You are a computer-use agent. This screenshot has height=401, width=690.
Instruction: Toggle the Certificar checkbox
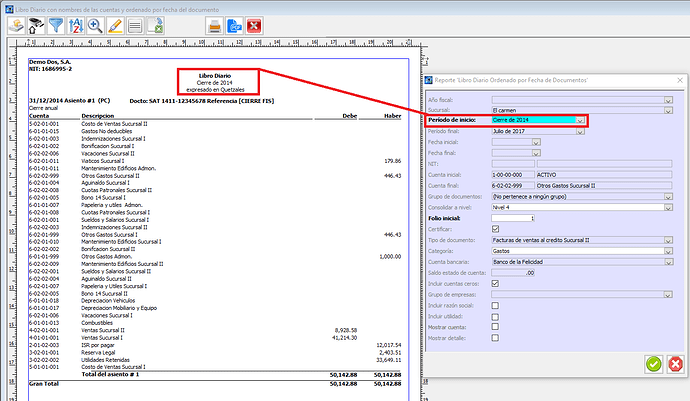coord(496,229)
